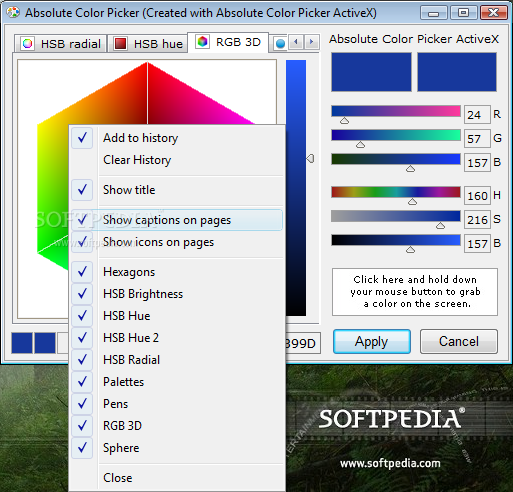Adjust the blue channel slider
The width and height of the screenshot is (513, 492).
click(396, 159)
